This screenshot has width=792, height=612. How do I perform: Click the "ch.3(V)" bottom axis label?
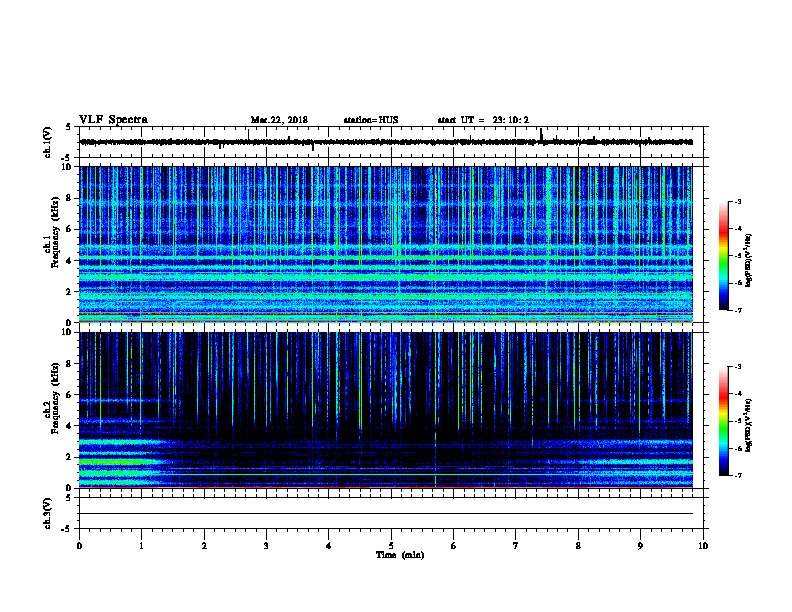click(48, 513)
